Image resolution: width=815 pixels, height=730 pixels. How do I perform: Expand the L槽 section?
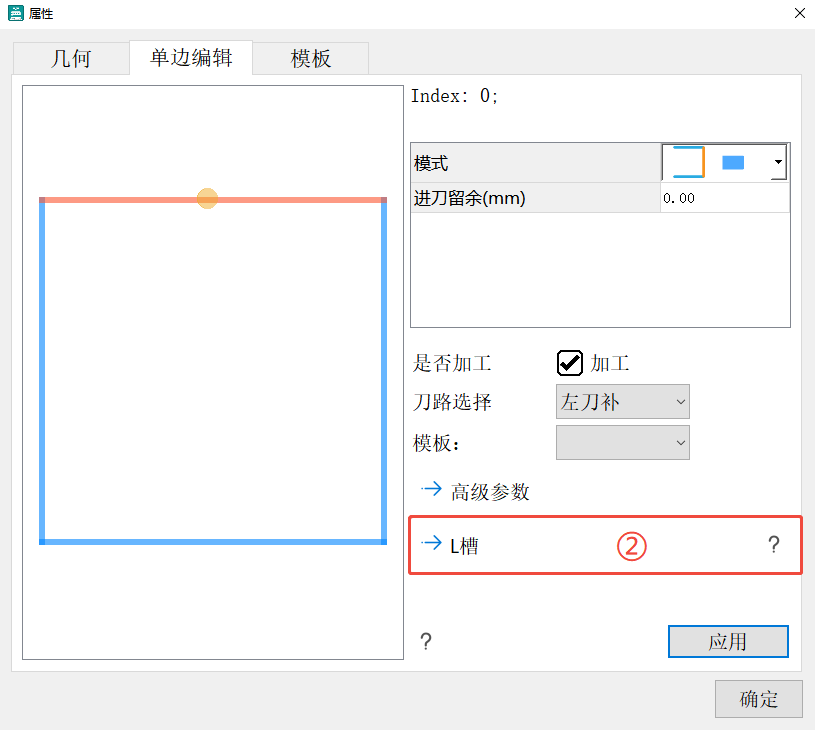click(x=451, y=545)
